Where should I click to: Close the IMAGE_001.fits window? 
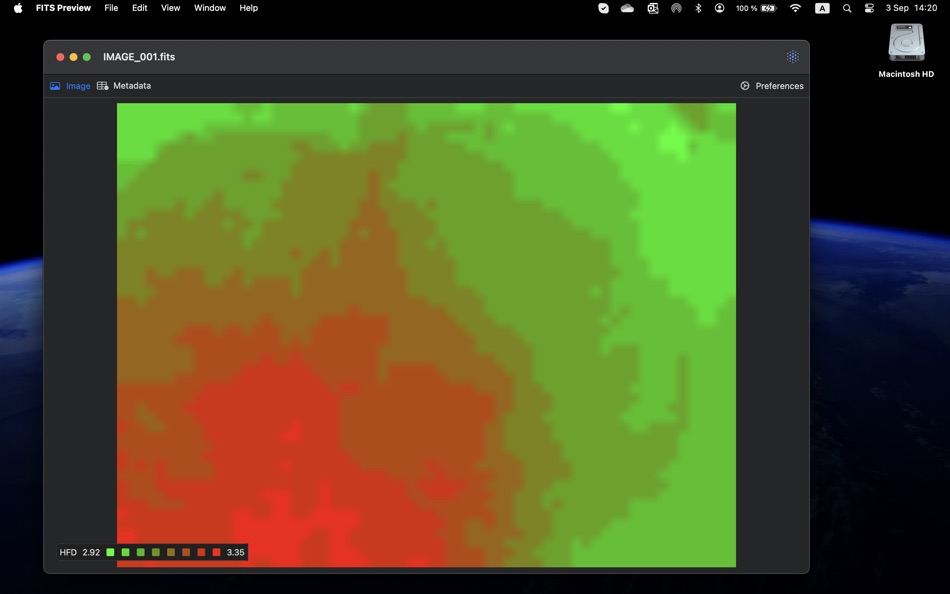click(60, 57)
